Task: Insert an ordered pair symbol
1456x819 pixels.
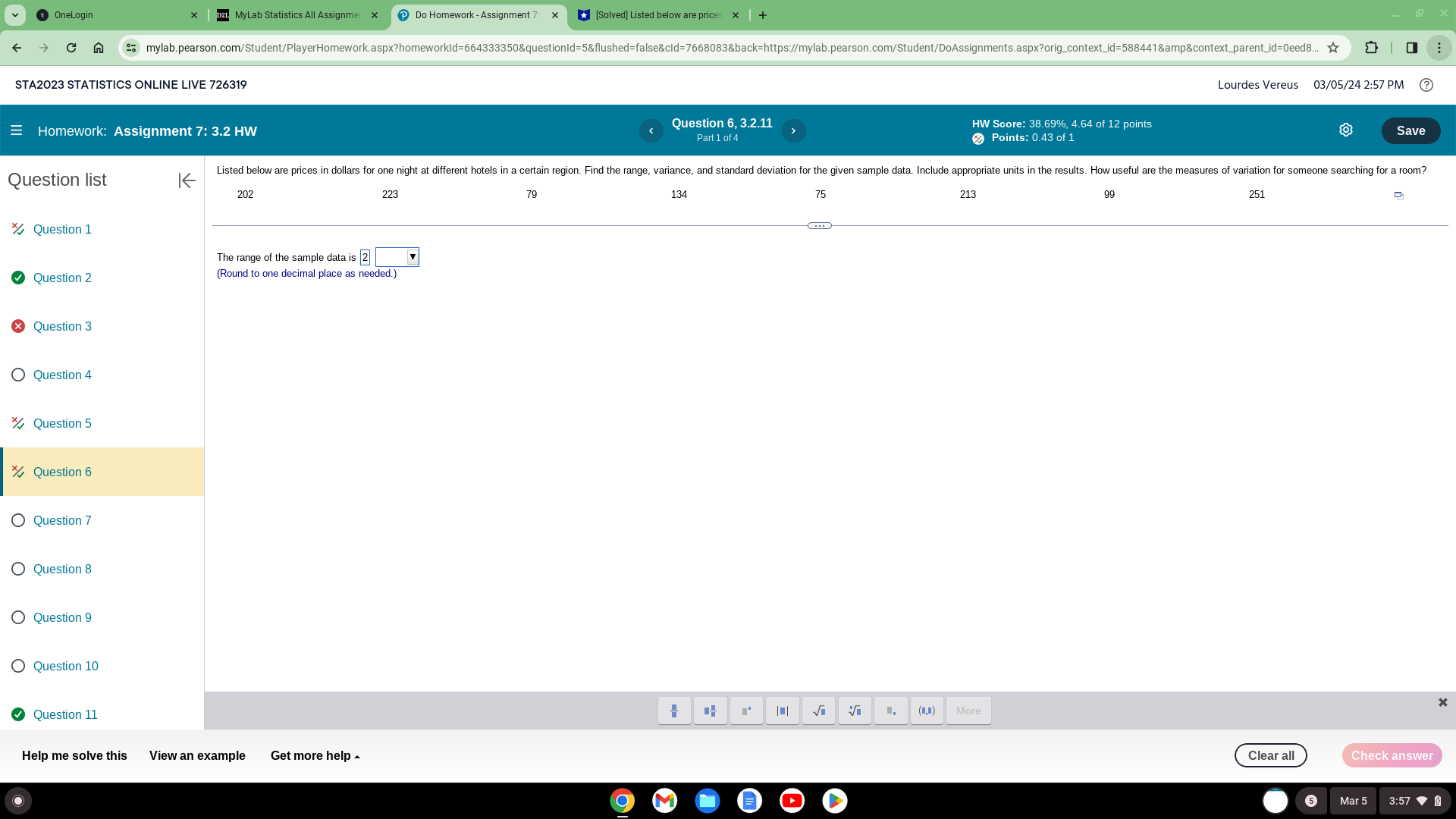Action: (x=926, y=711)
